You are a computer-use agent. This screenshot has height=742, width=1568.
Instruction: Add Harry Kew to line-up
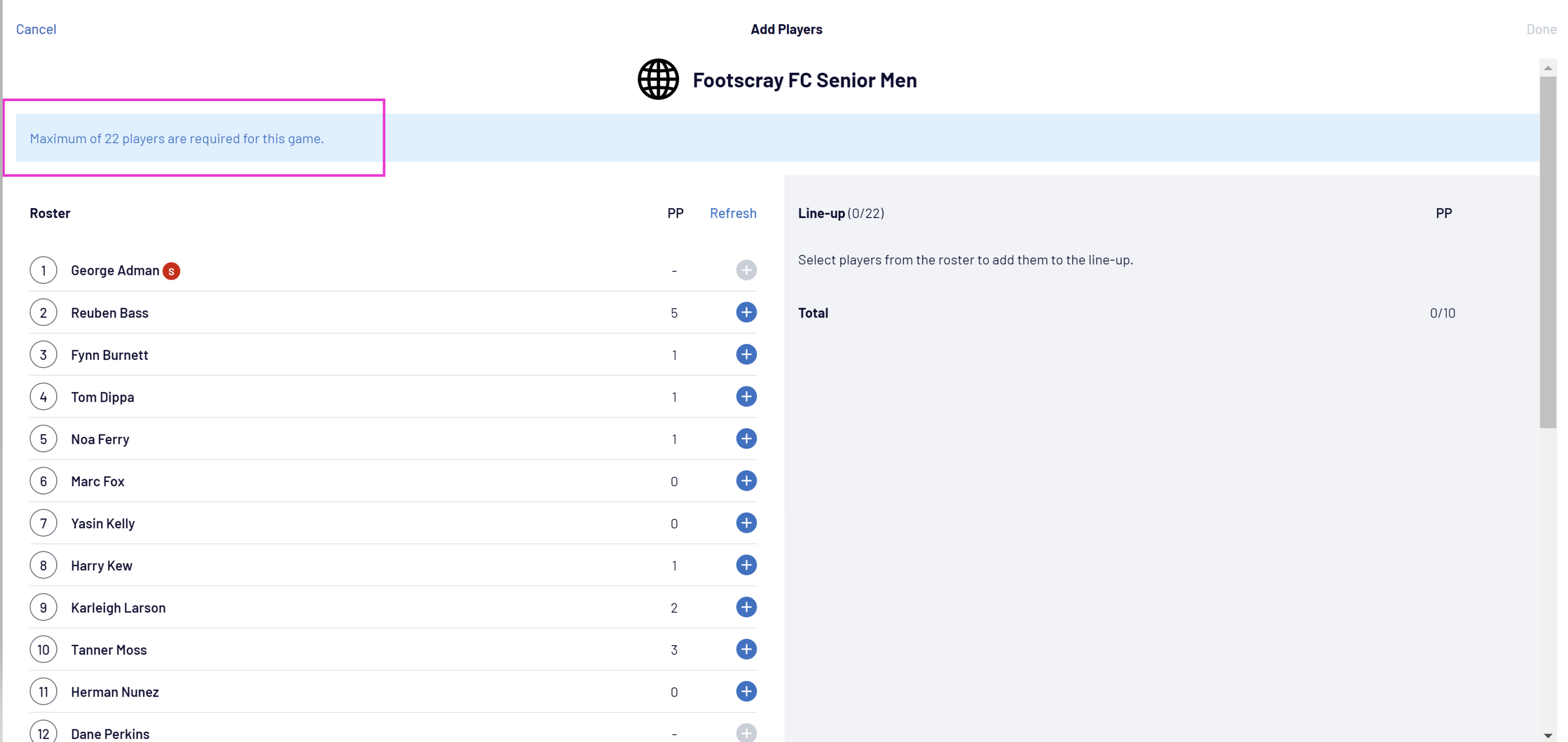coord(746,565)
